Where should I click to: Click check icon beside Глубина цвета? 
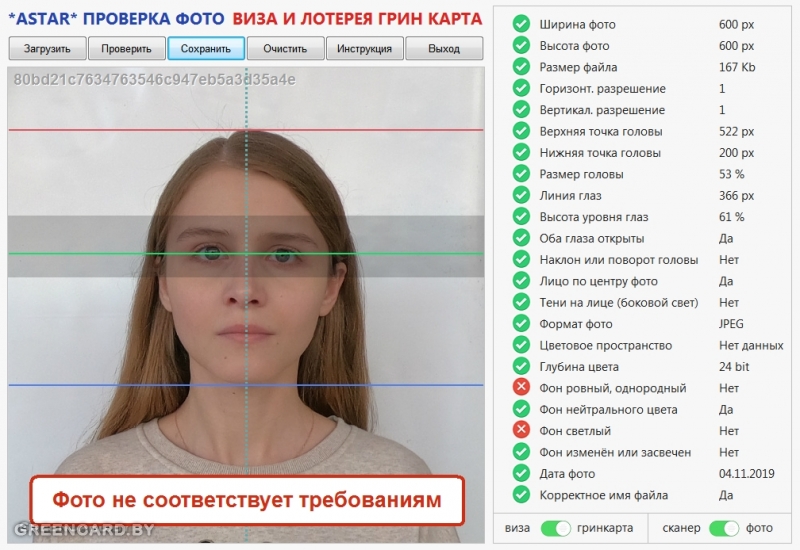(x=521, y=366)
